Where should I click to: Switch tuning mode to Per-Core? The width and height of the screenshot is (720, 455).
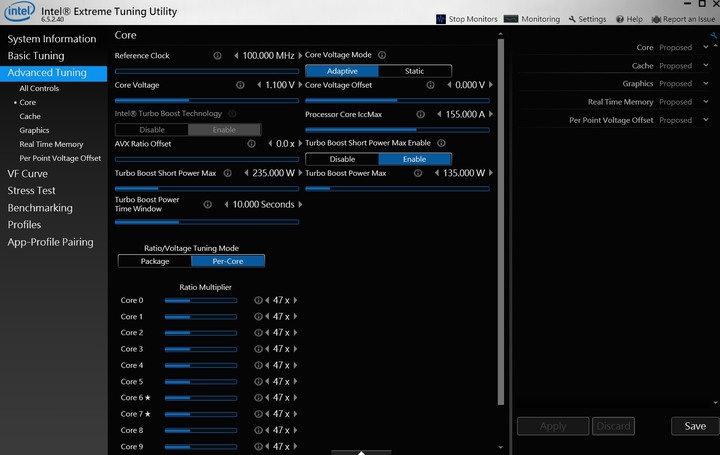tap(228, 261)
